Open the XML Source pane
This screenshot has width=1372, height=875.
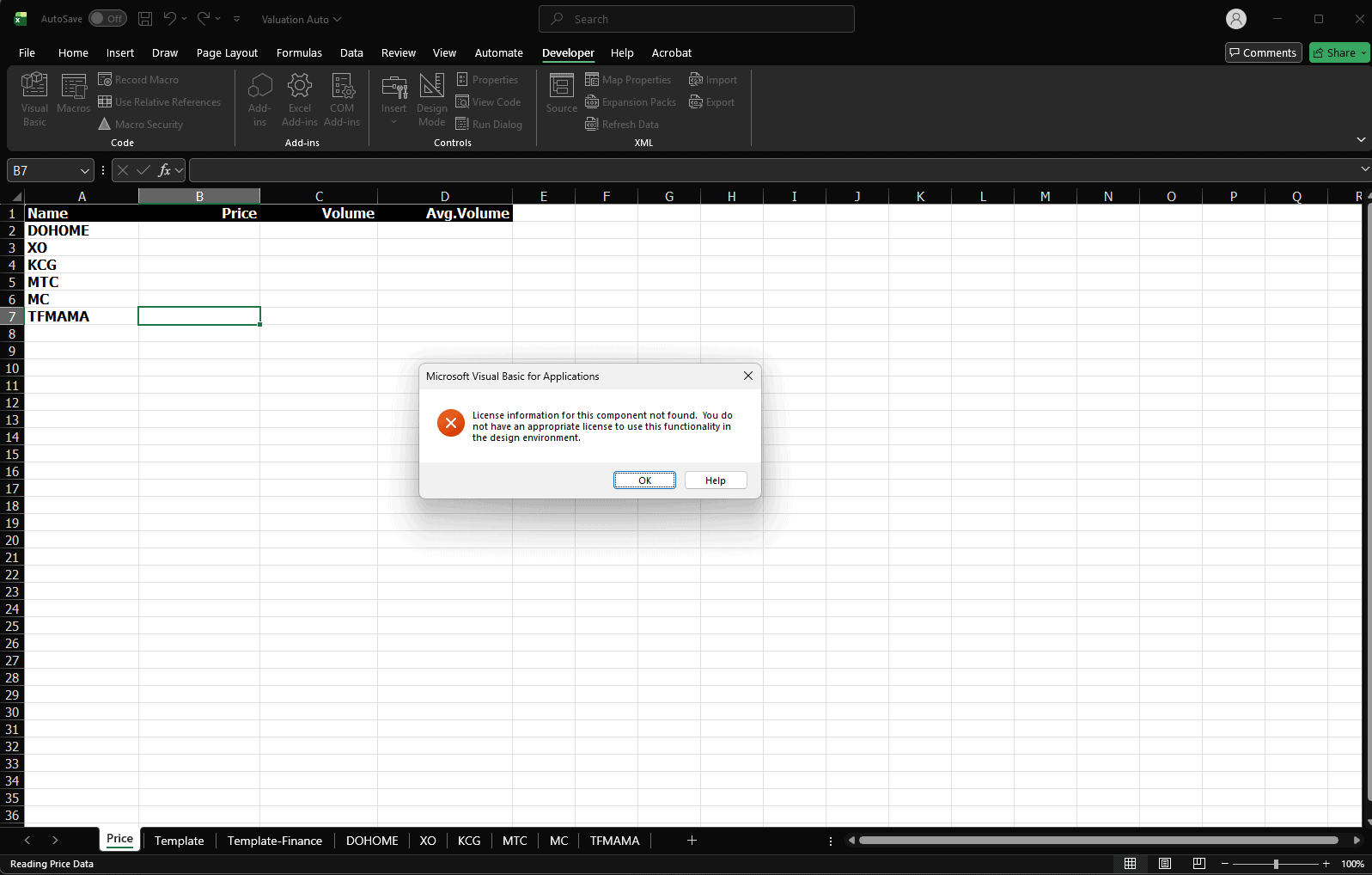(x=561, y=94)
